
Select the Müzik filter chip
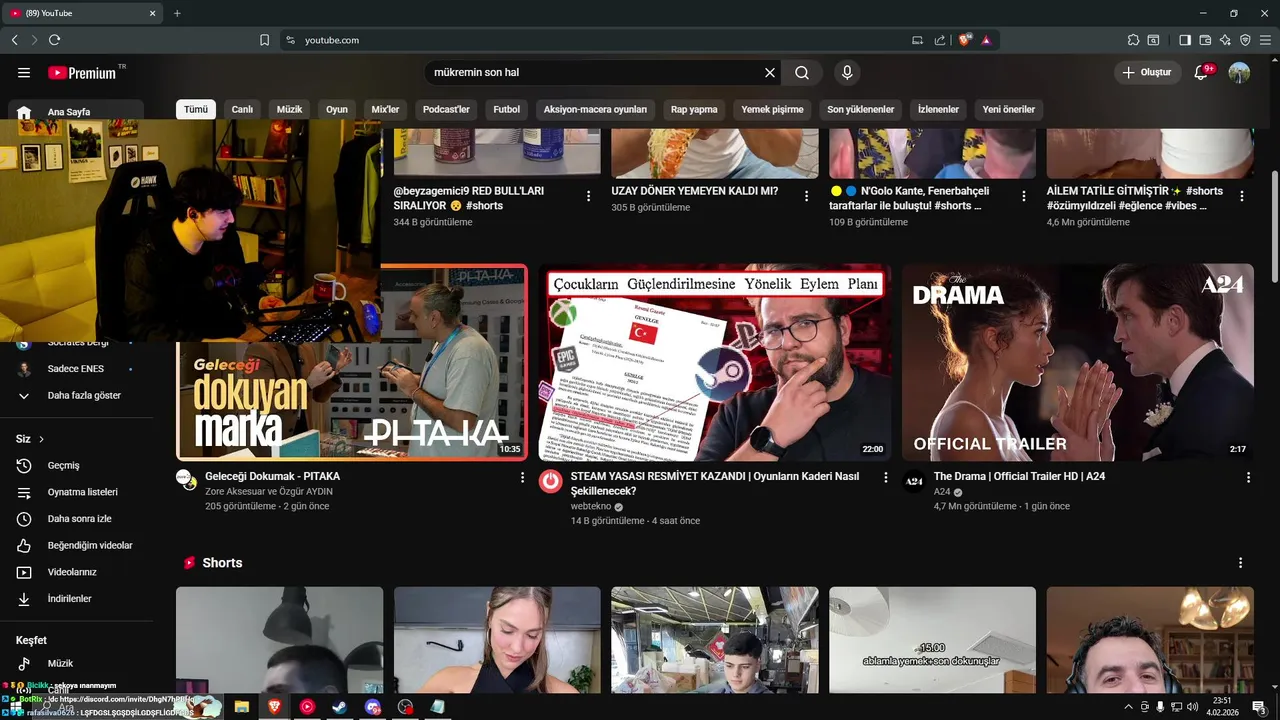tap(289, 109)
